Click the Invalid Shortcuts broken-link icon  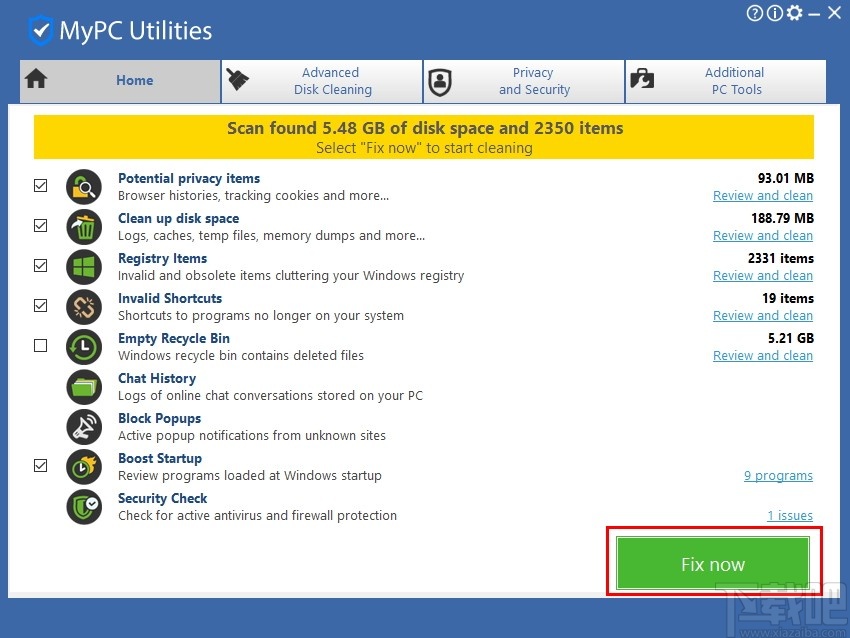84,307
